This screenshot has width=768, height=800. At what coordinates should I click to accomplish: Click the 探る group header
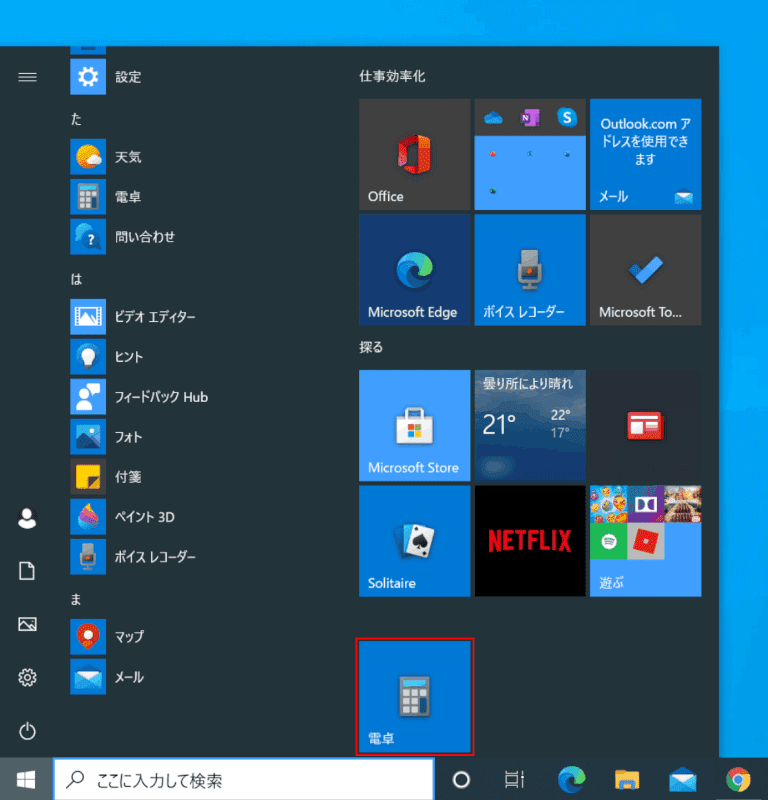point(371,347)
